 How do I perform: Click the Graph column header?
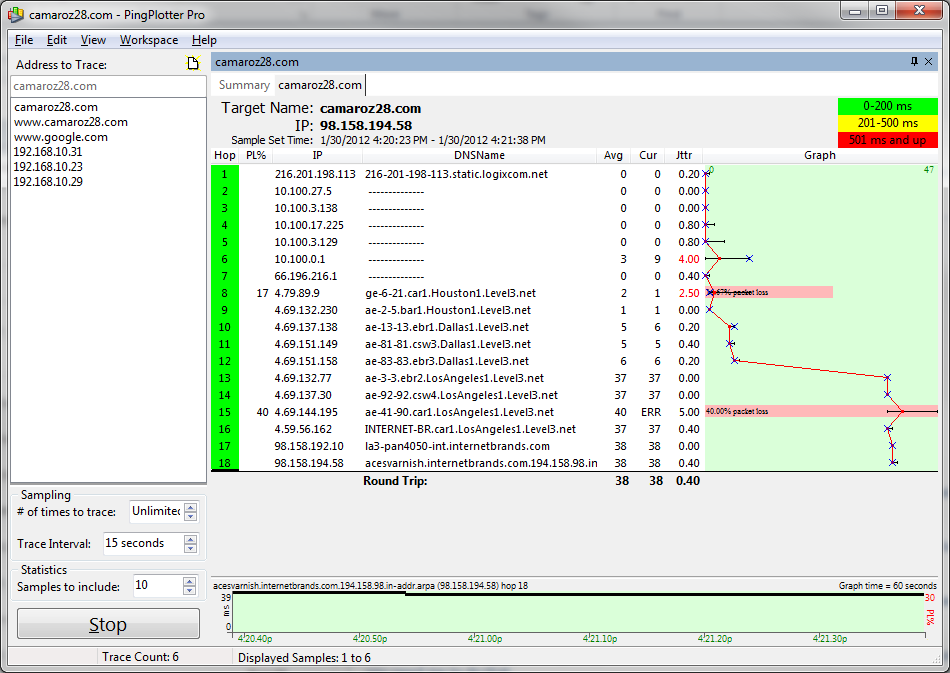pyautogui.click(x=820, y=155)
